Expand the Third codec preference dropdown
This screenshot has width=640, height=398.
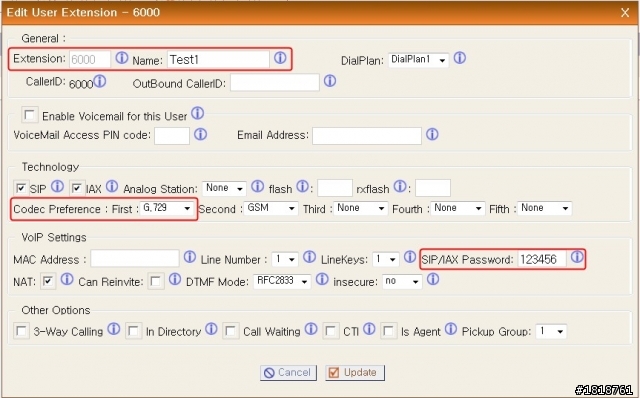[360, 208]
